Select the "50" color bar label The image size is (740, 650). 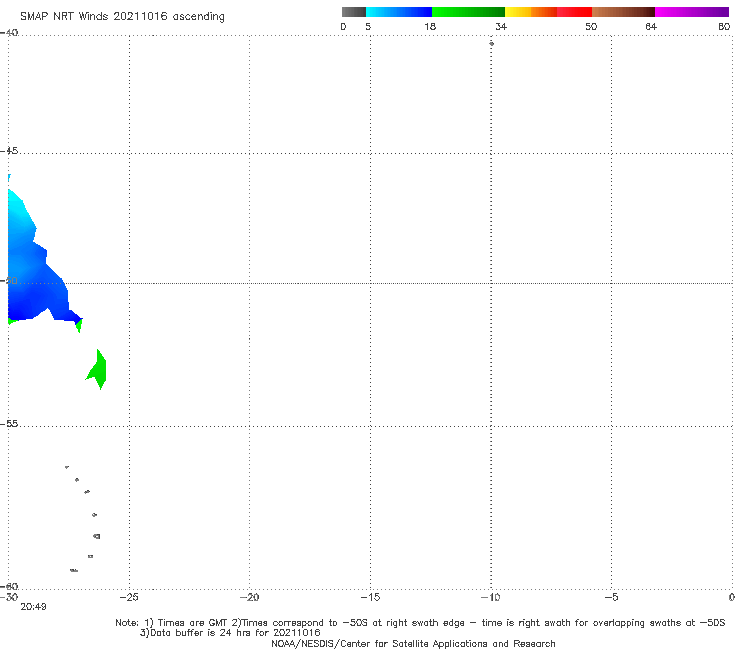tap(591, 26)
